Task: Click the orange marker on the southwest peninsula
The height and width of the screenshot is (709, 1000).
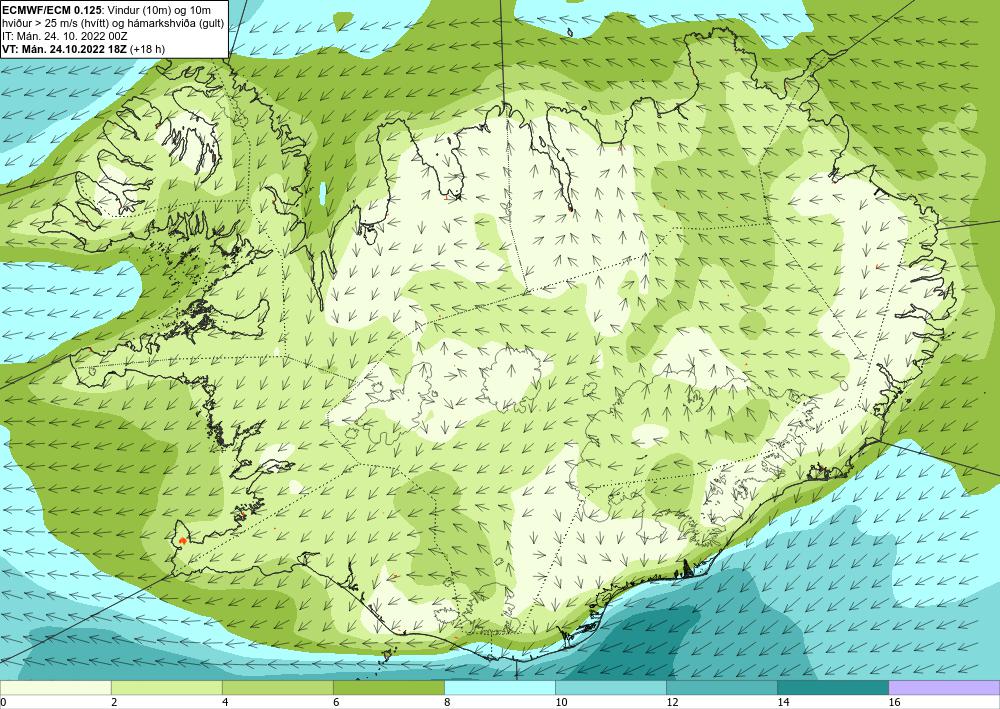Action: (183, 540)
